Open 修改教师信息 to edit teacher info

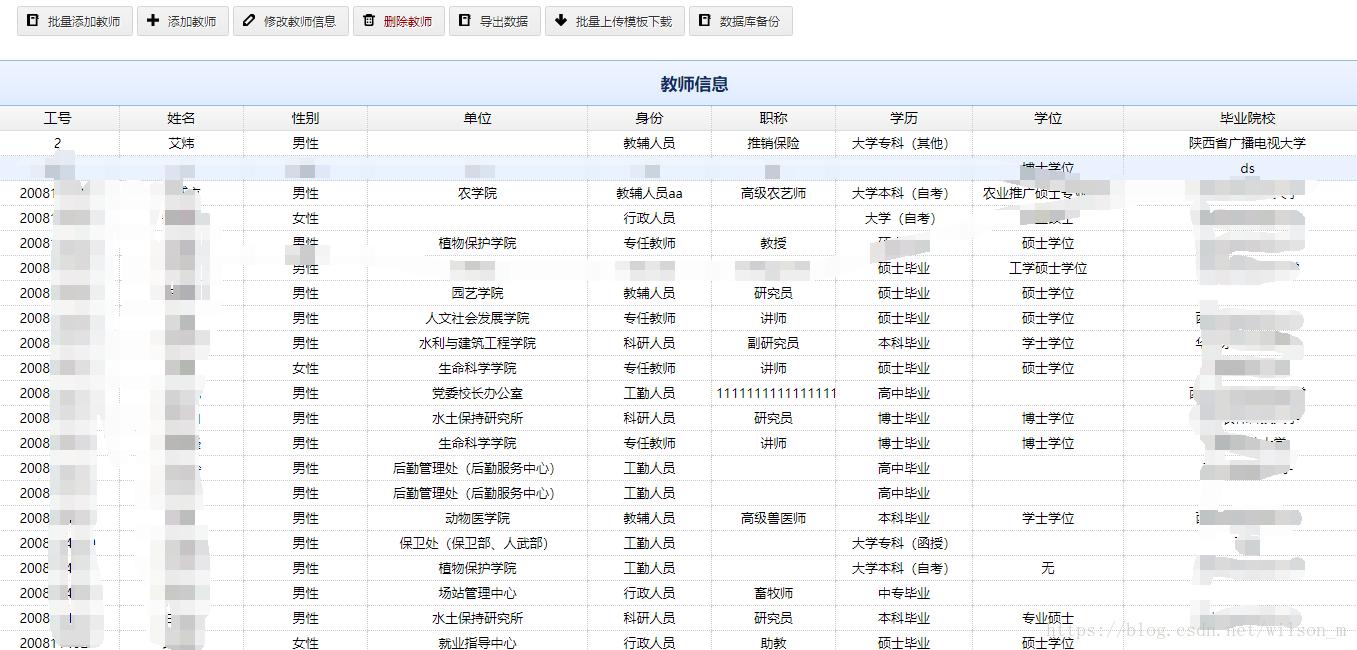click(x=290, y=21)
